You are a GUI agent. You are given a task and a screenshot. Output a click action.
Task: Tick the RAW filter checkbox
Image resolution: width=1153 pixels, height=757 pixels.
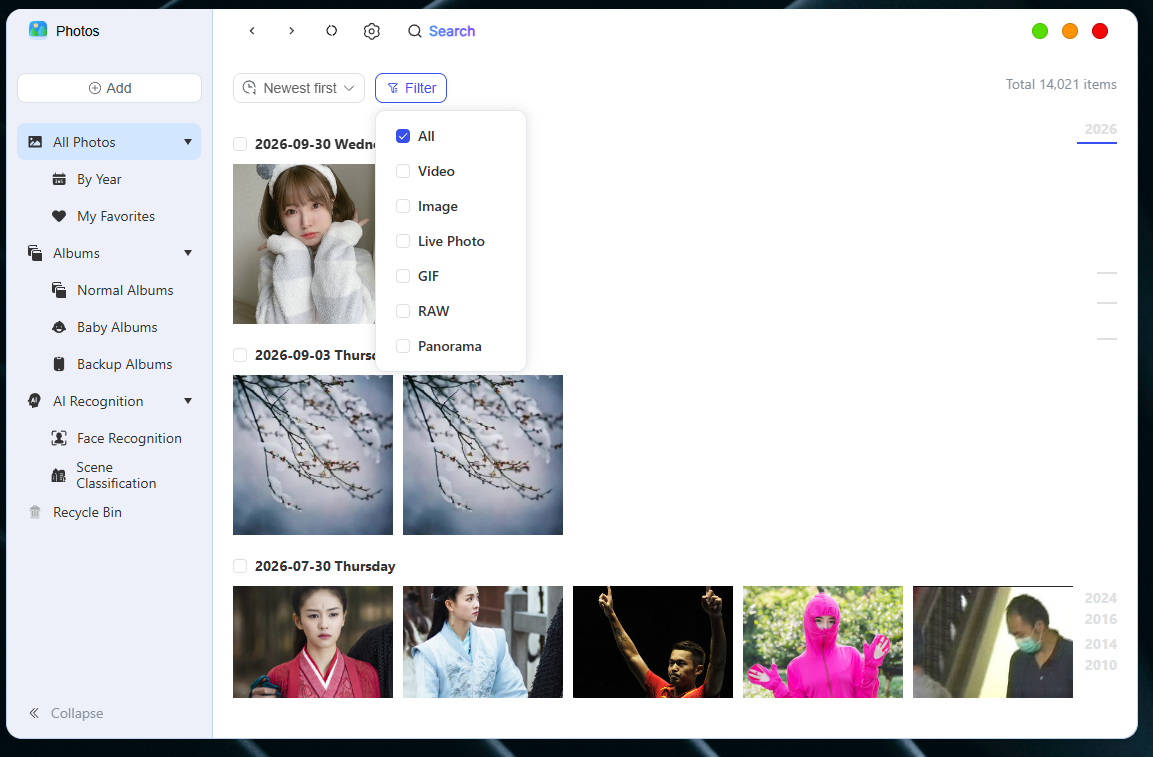click(x=403, y=311)
